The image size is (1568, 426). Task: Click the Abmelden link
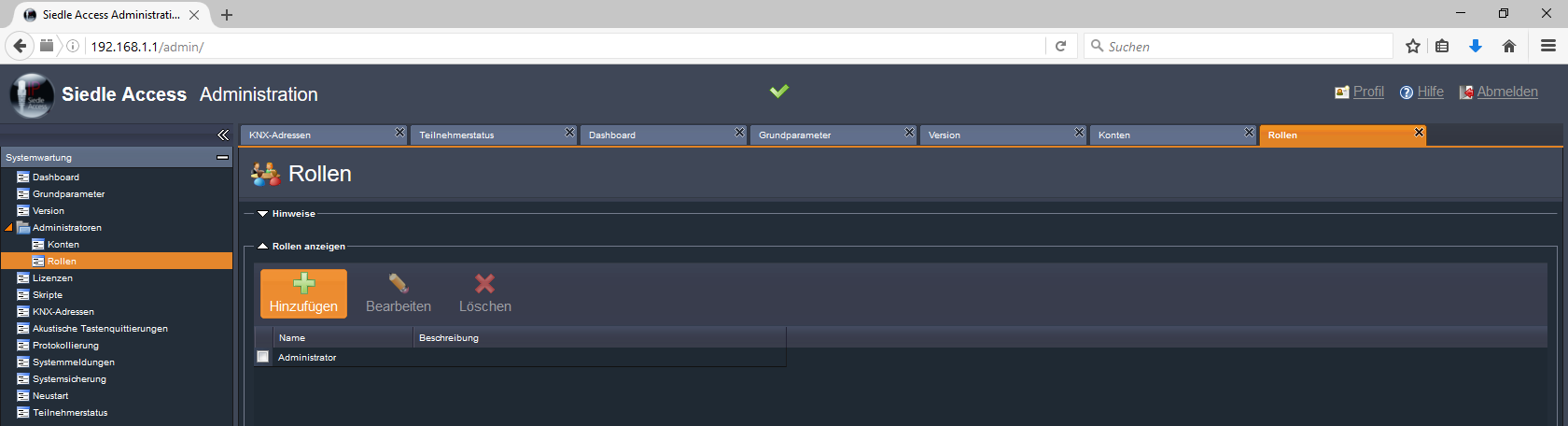[1507, 92]
